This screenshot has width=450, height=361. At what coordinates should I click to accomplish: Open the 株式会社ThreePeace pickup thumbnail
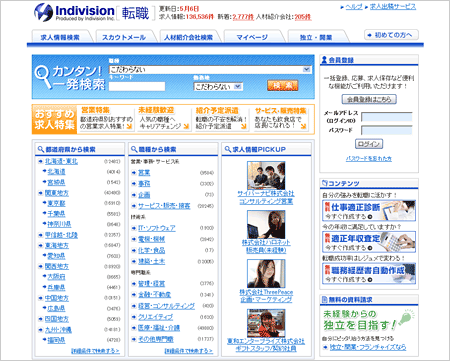click(x=266, y=274)
